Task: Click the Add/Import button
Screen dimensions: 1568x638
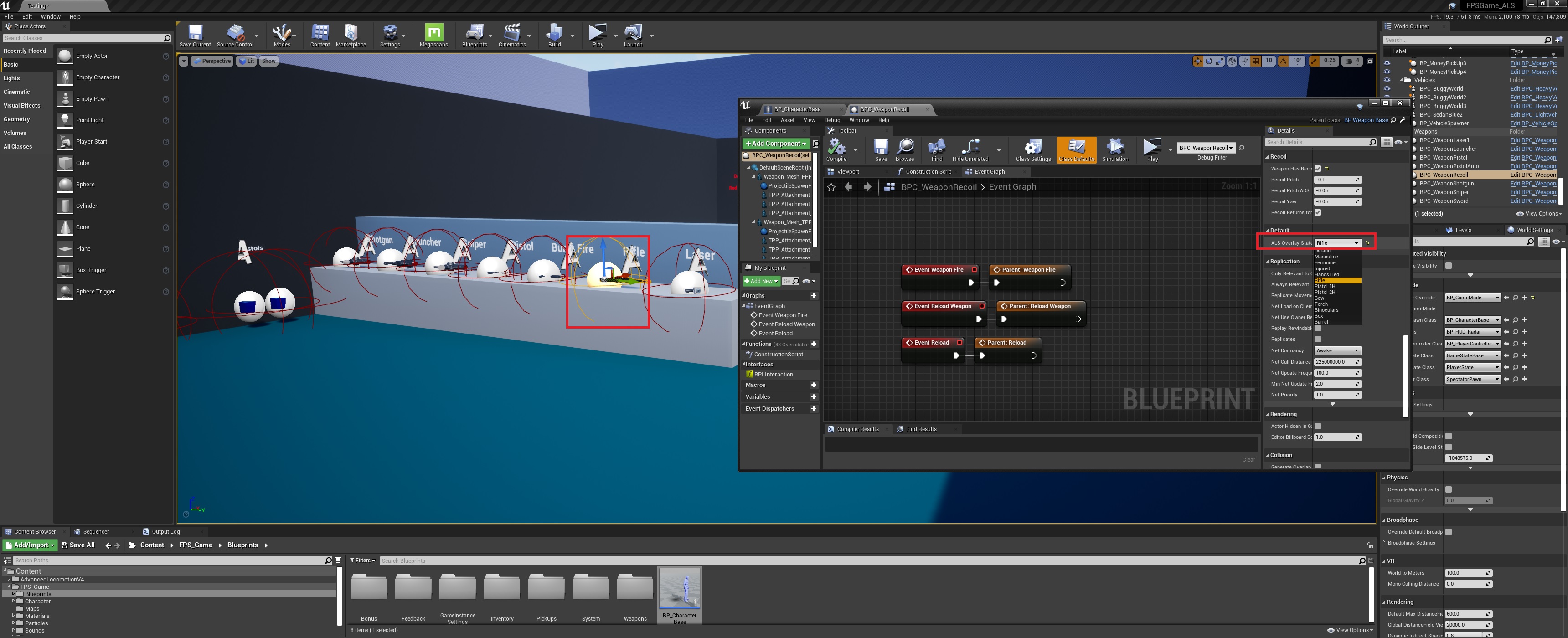Action: (30, 545)
